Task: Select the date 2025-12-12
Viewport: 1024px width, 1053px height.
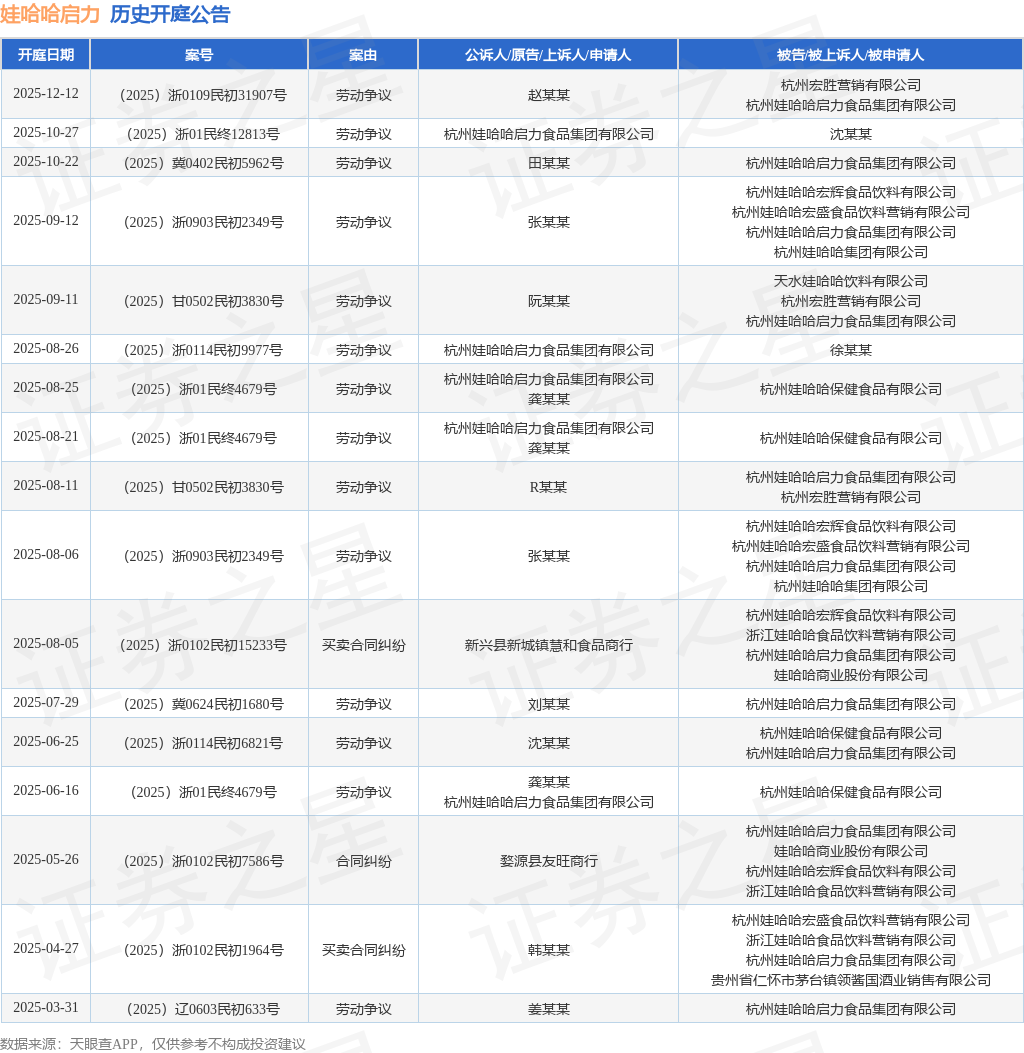Action: click(46, 94)
